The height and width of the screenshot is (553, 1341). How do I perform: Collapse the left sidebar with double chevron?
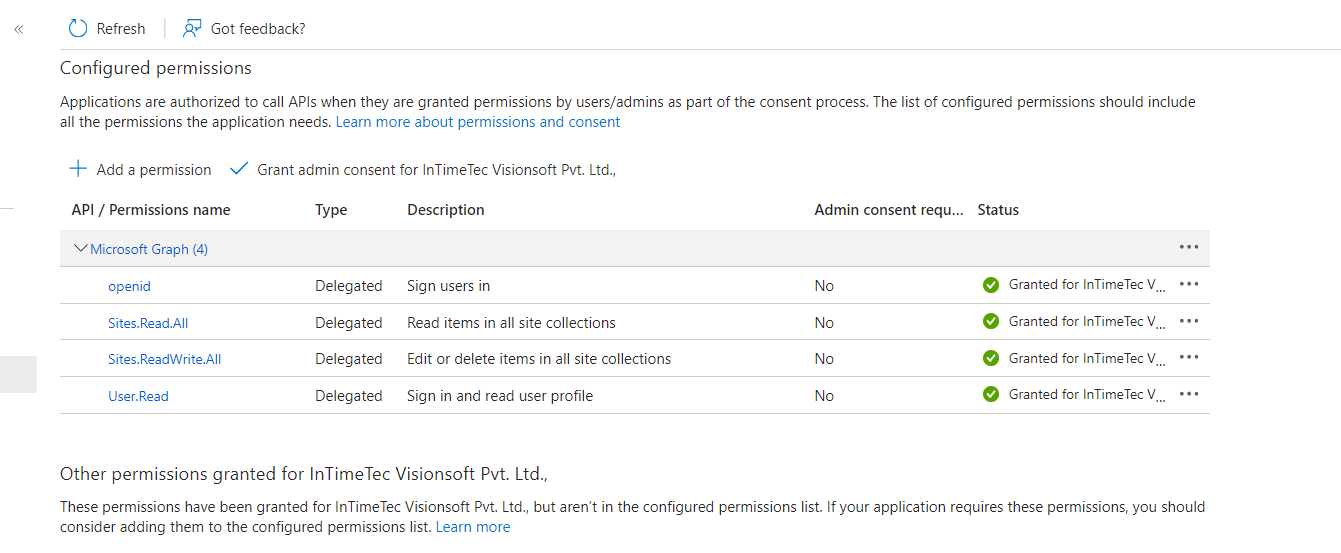[18, 30]
